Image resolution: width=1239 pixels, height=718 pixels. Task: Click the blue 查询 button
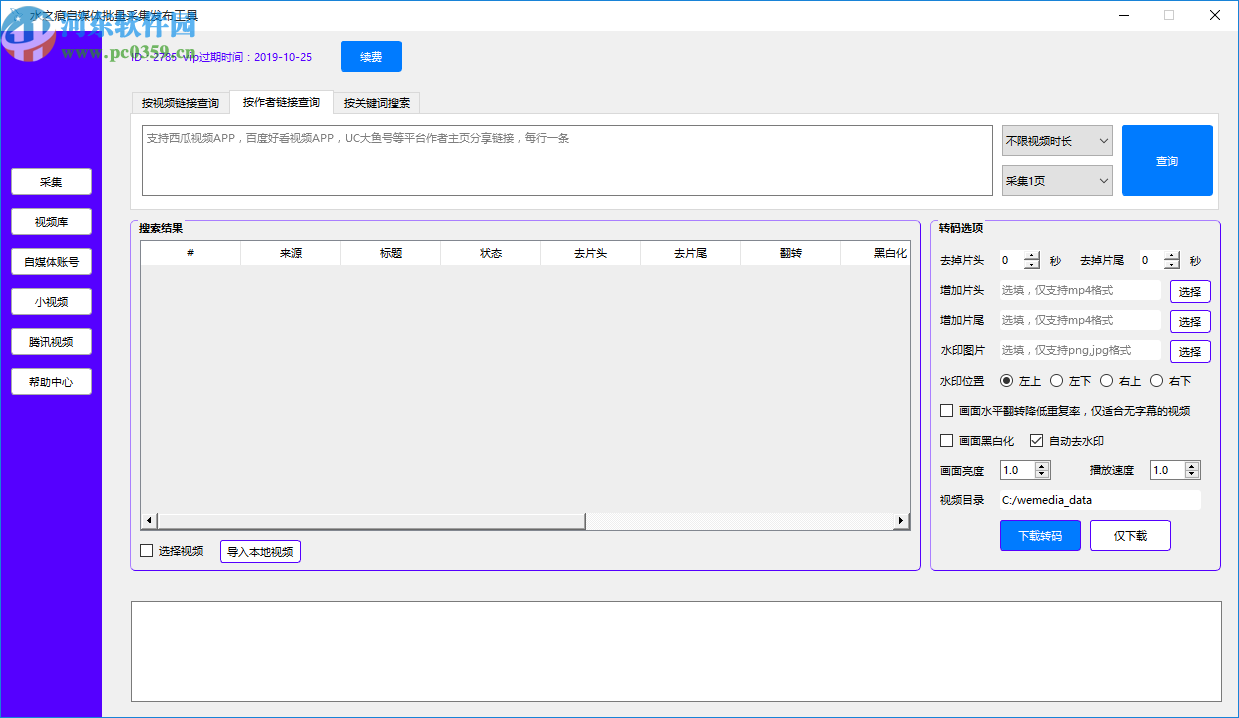[x=1167, y=161]
